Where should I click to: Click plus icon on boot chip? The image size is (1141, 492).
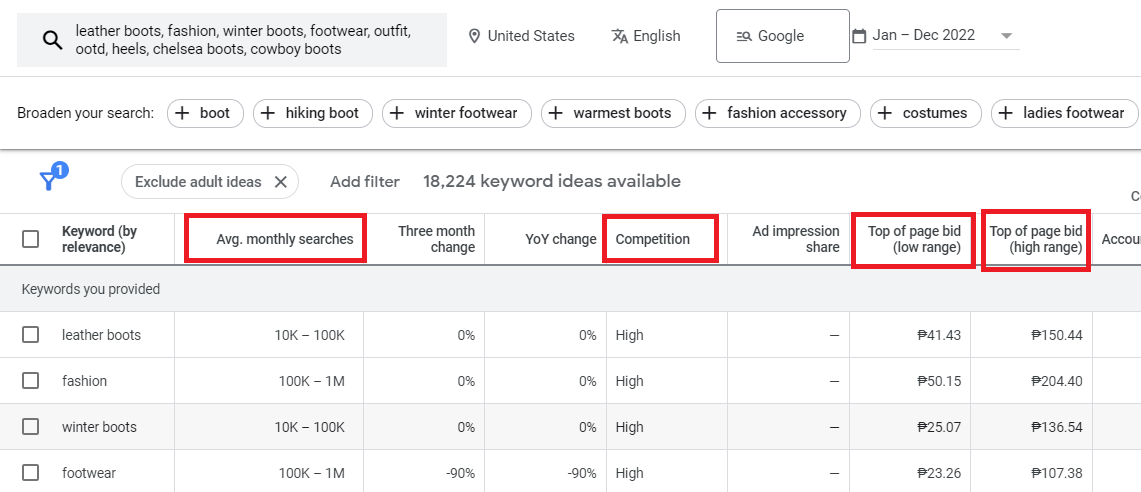click(x=183, y=113)
